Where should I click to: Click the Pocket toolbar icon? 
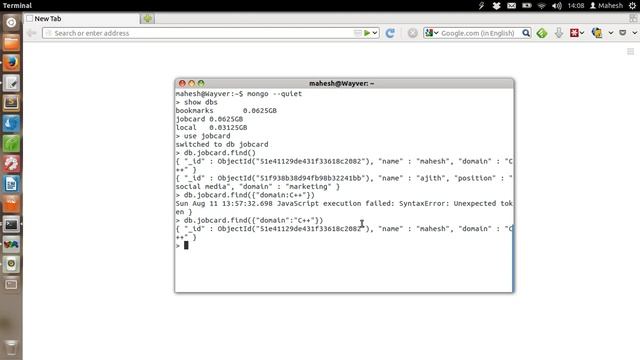(x=623, y=33)
